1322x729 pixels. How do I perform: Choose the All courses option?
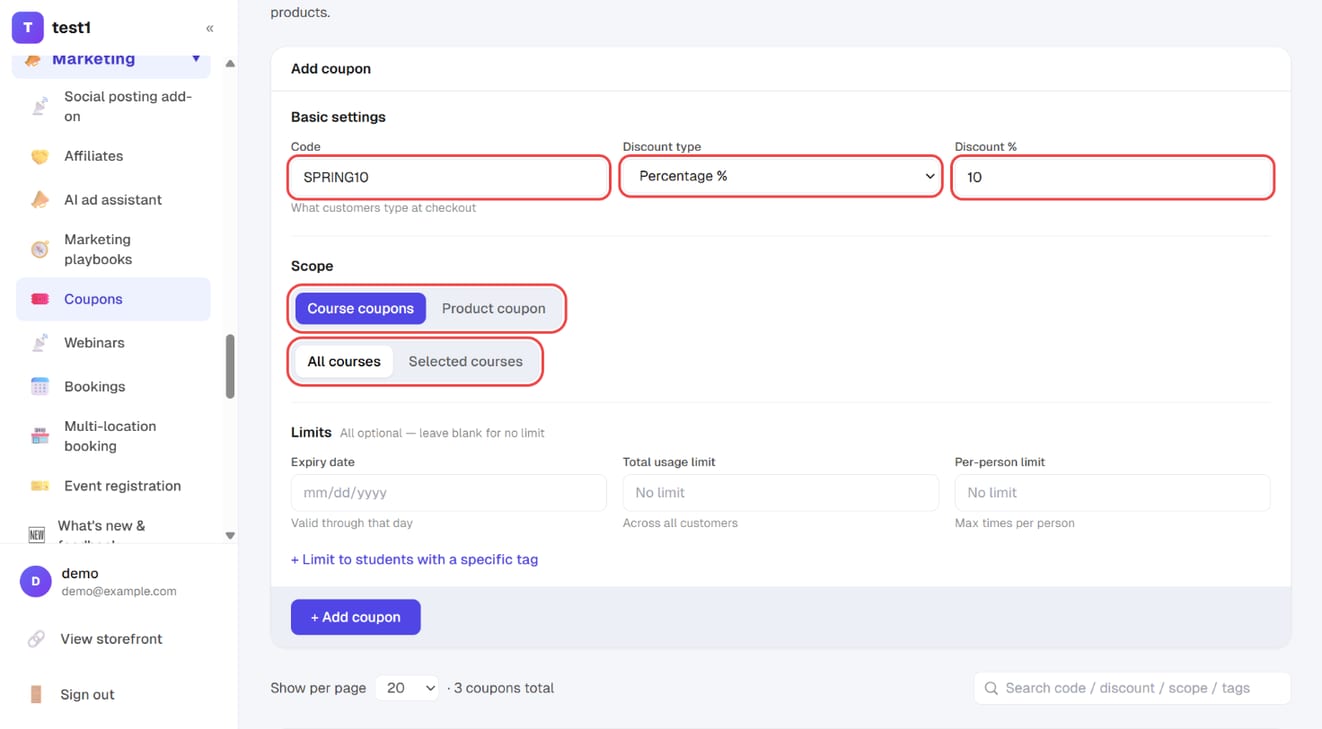344,361
